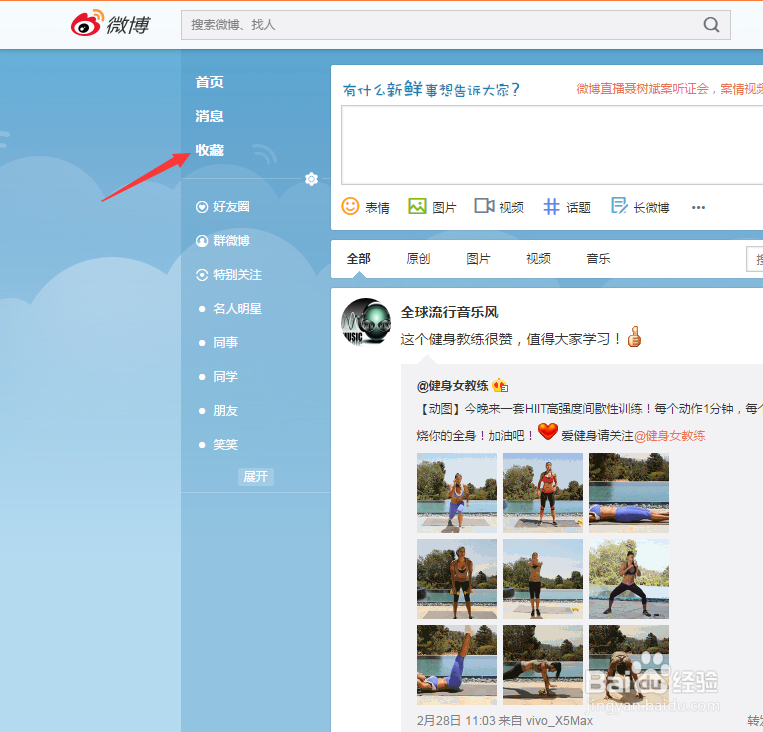
Task: Click the post compose text area
Action: coord(552,145)
